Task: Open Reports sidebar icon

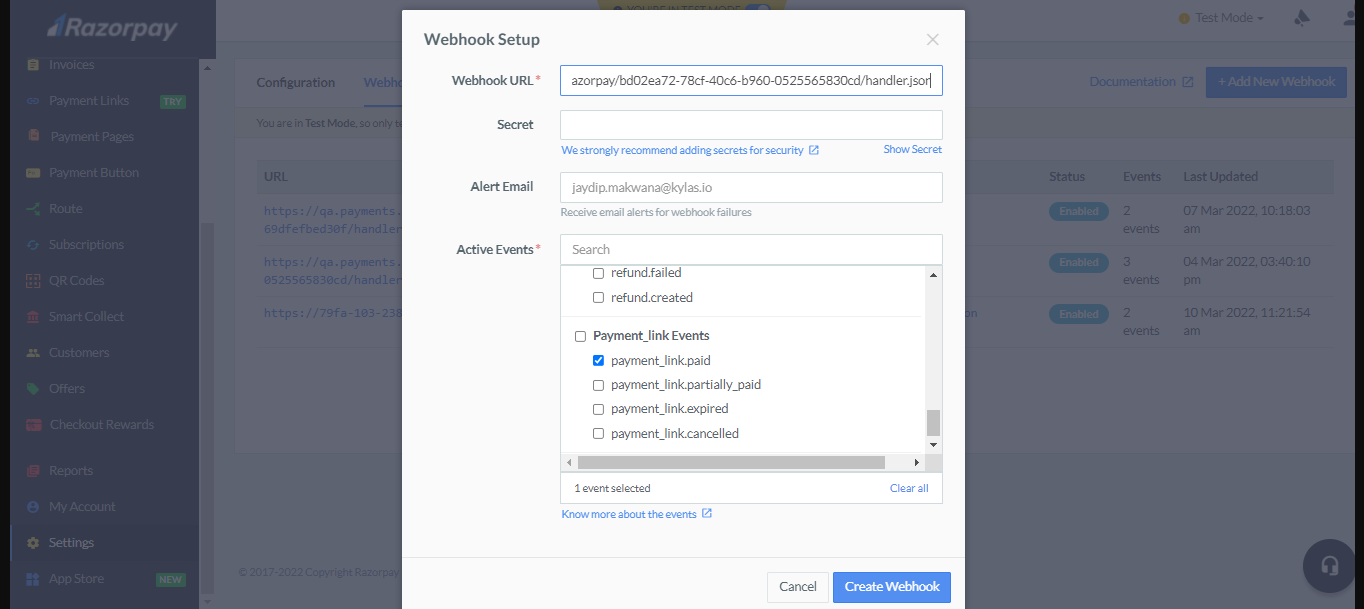Action: (x=33, y=471)
